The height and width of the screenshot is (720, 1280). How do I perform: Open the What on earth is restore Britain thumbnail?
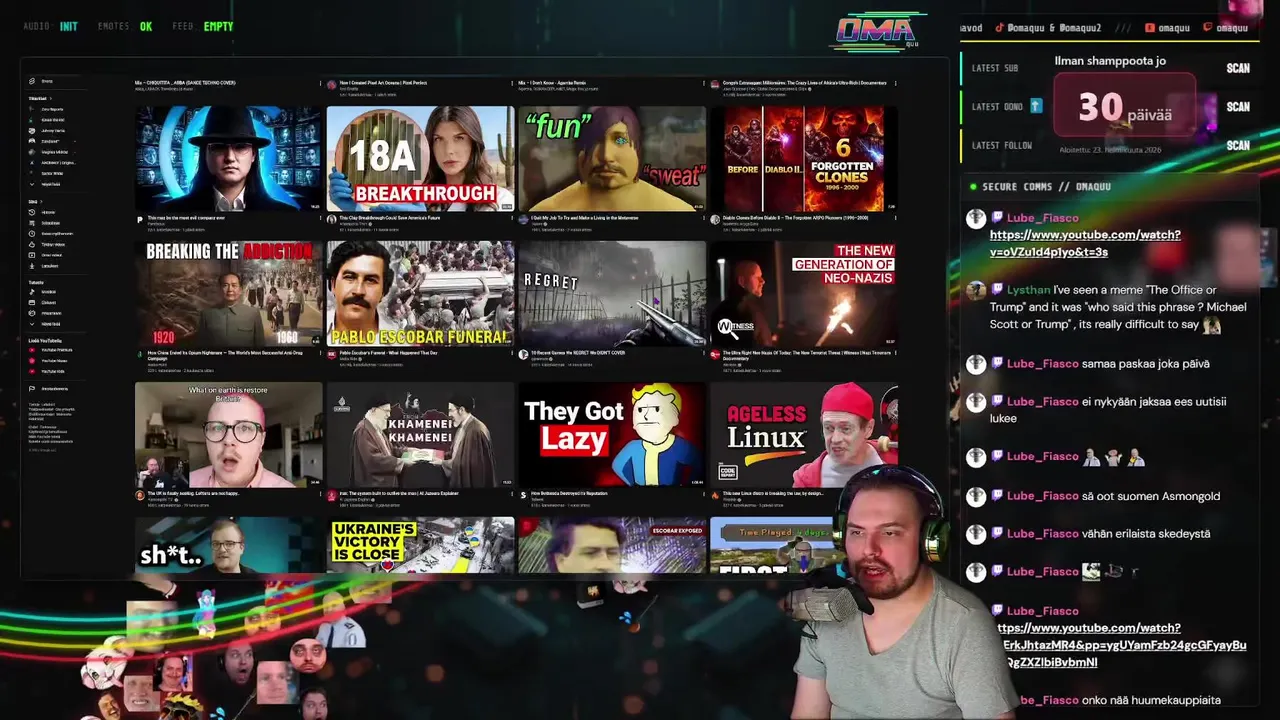click(228, 434)
